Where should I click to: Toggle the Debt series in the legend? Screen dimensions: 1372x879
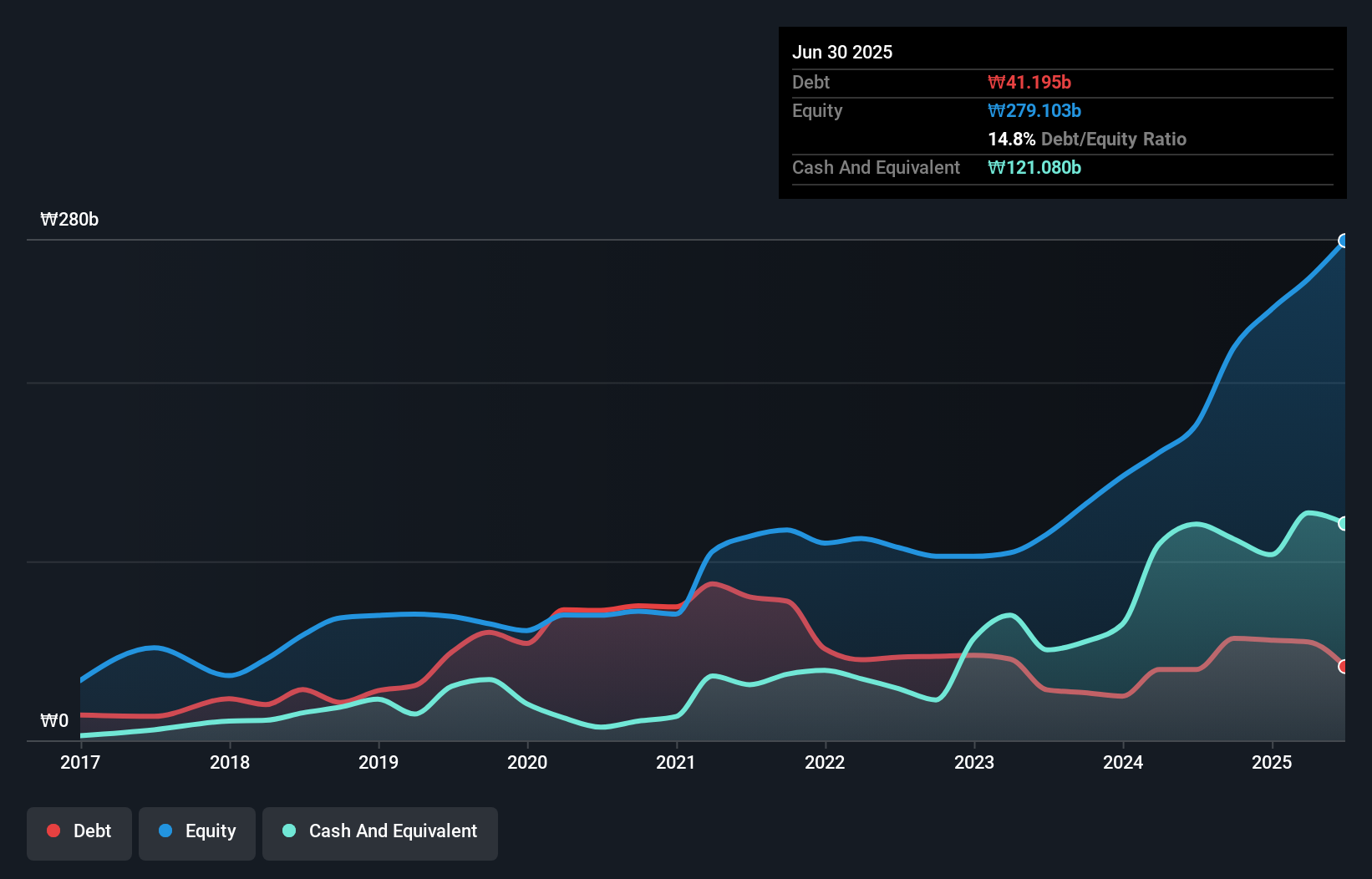pyautogui.click(x=79, y=831)
